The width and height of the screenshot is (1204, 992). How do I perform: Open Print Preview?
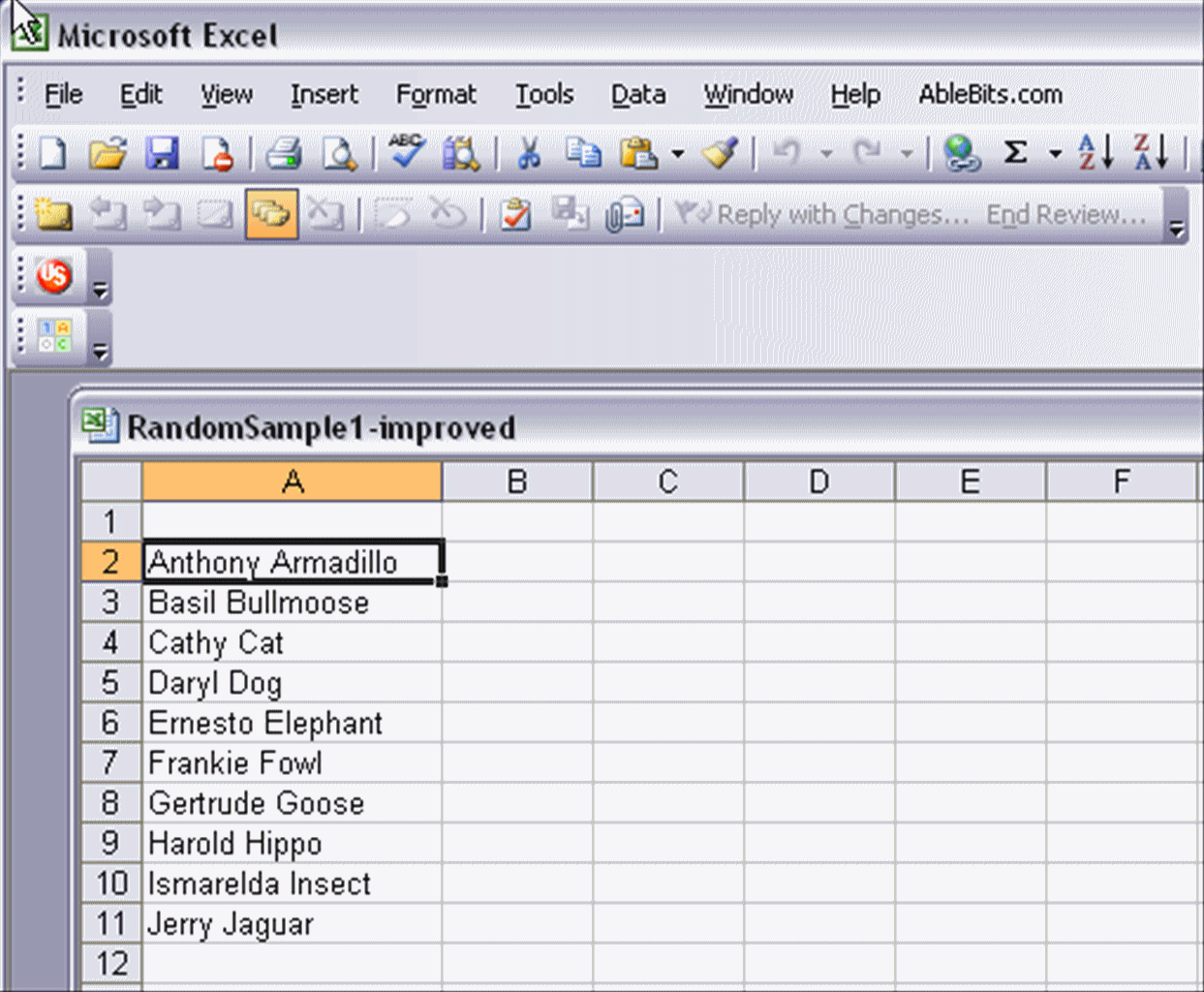(x=339, y=152)
